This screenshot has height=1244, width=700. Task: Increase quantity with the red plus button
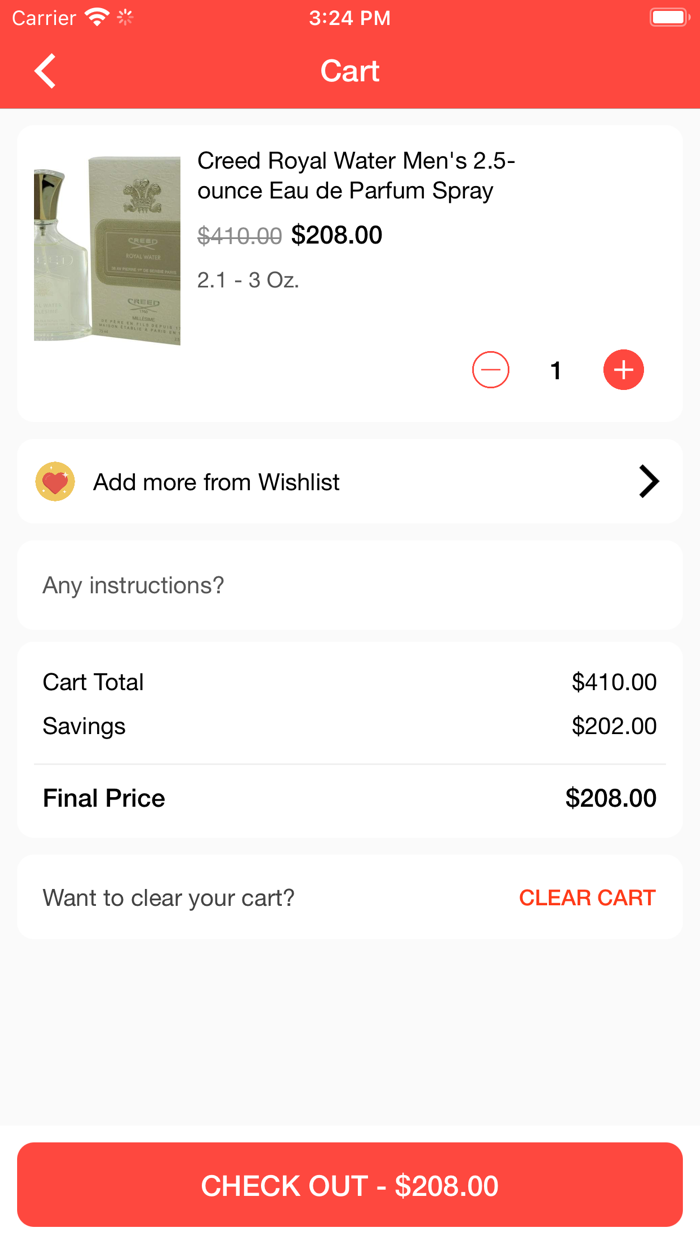click(623, 370)
